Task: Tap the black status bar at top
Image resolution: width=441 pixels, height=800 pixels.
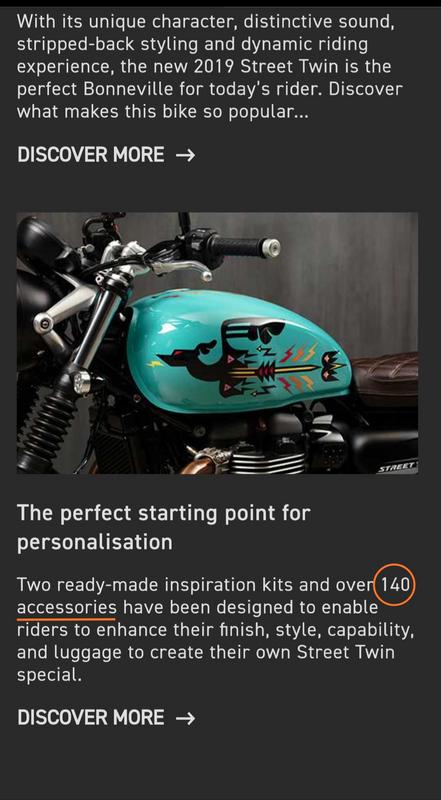Action: [x=220, y=3]
